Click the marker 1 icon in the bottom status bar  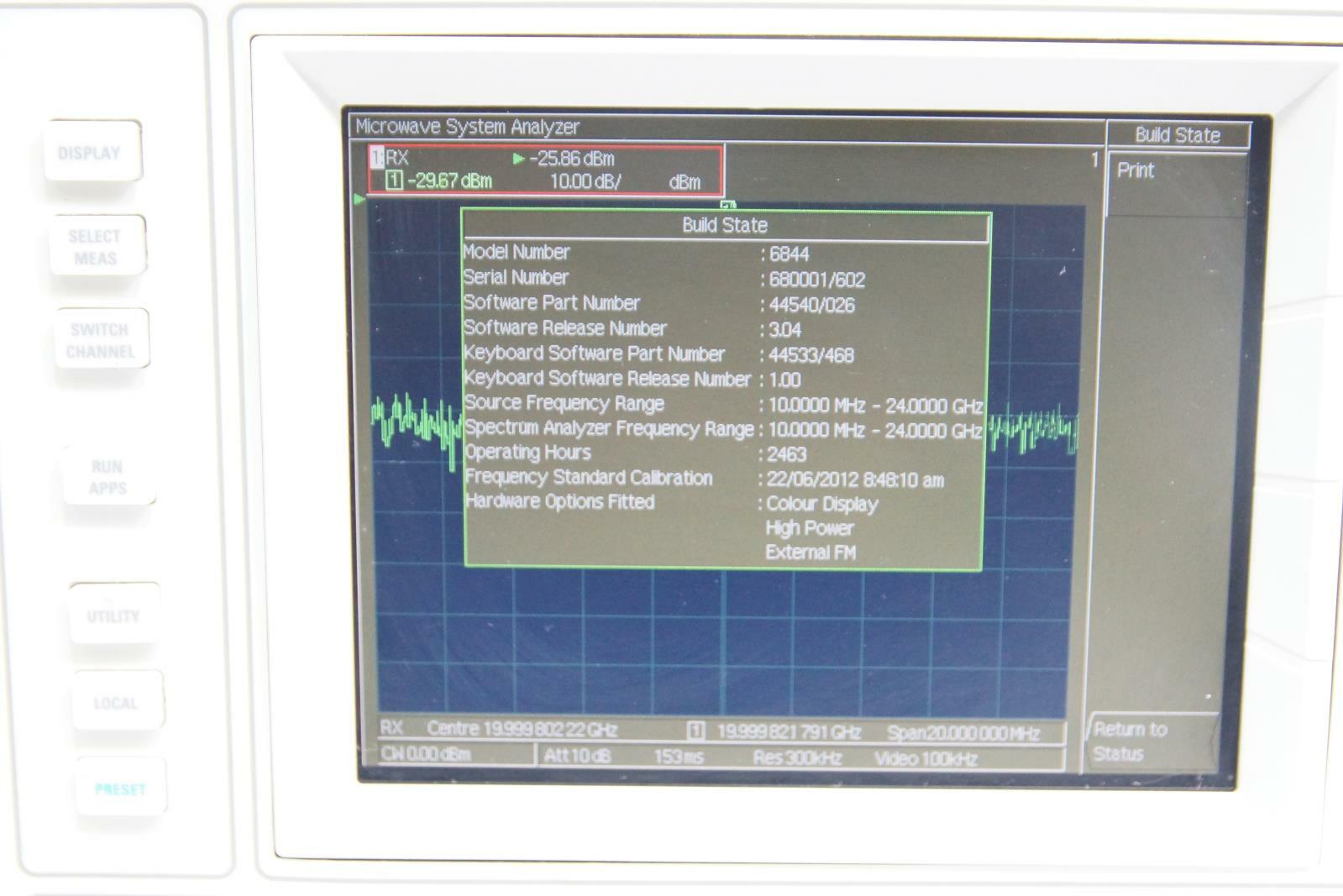tap(695, 731)
